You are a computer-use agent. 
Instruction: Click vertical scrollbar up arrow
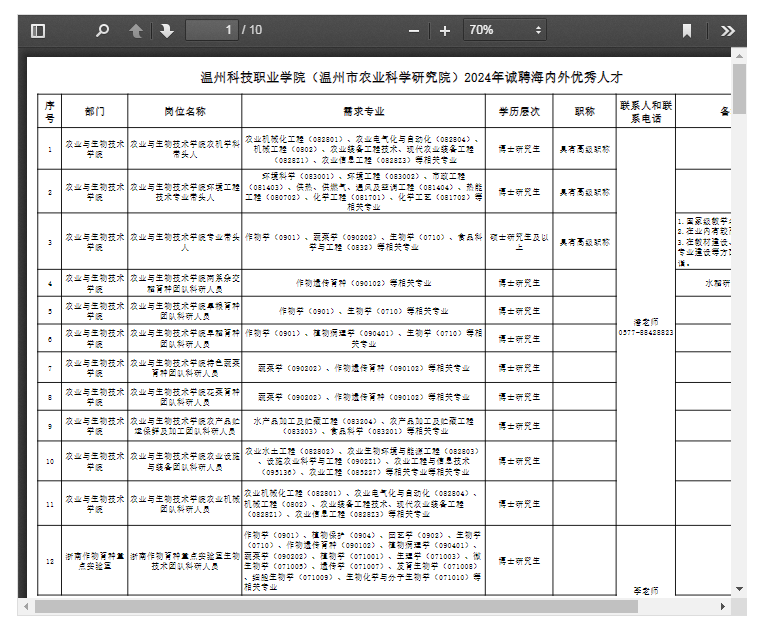tap(739, 56)
